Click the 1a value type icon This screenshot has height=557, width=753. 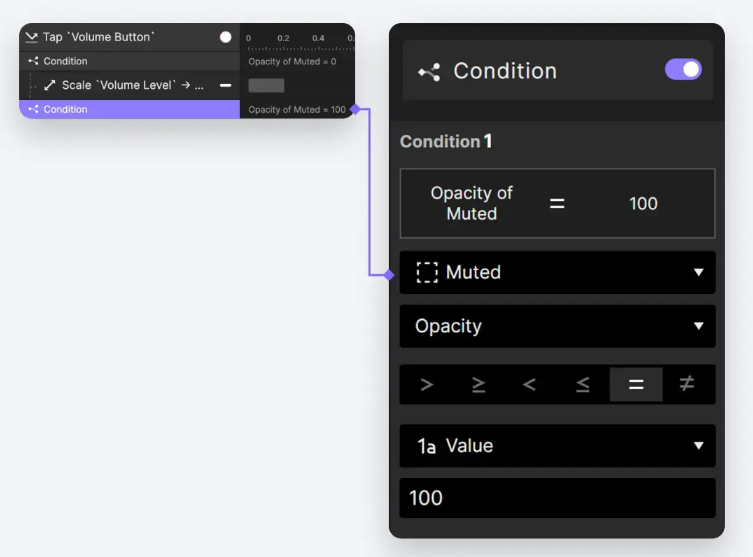coord(426,446)
